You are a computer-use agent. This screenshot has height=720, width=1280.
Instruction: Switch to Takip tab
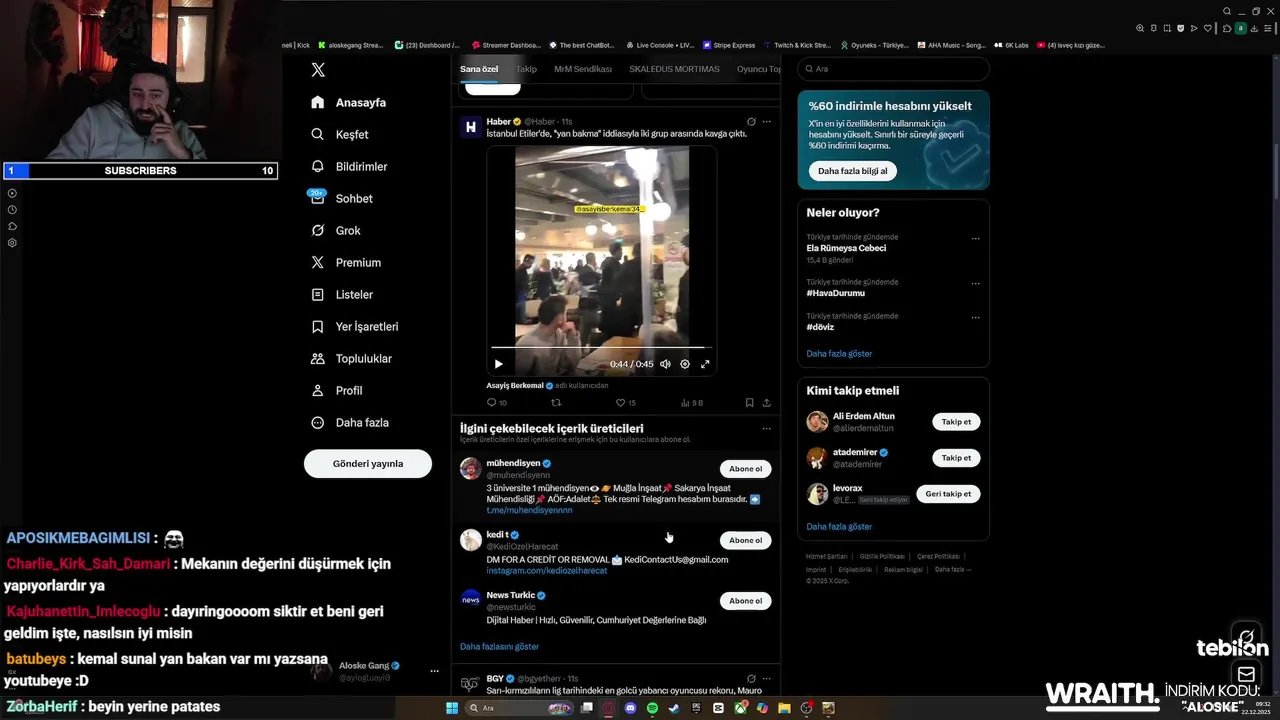[526, 69]
